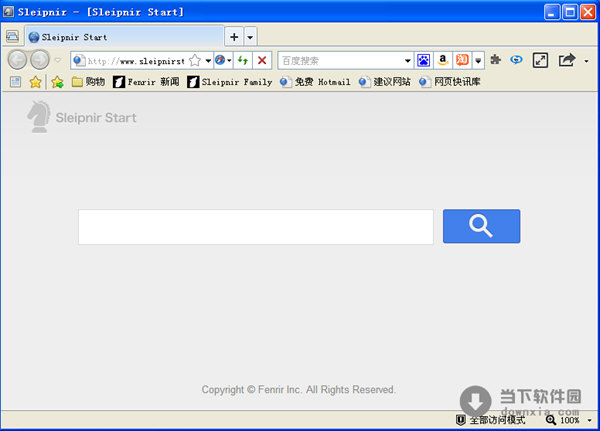
Task: Click the page's large search input field
Action: click(x=256, y=227)
